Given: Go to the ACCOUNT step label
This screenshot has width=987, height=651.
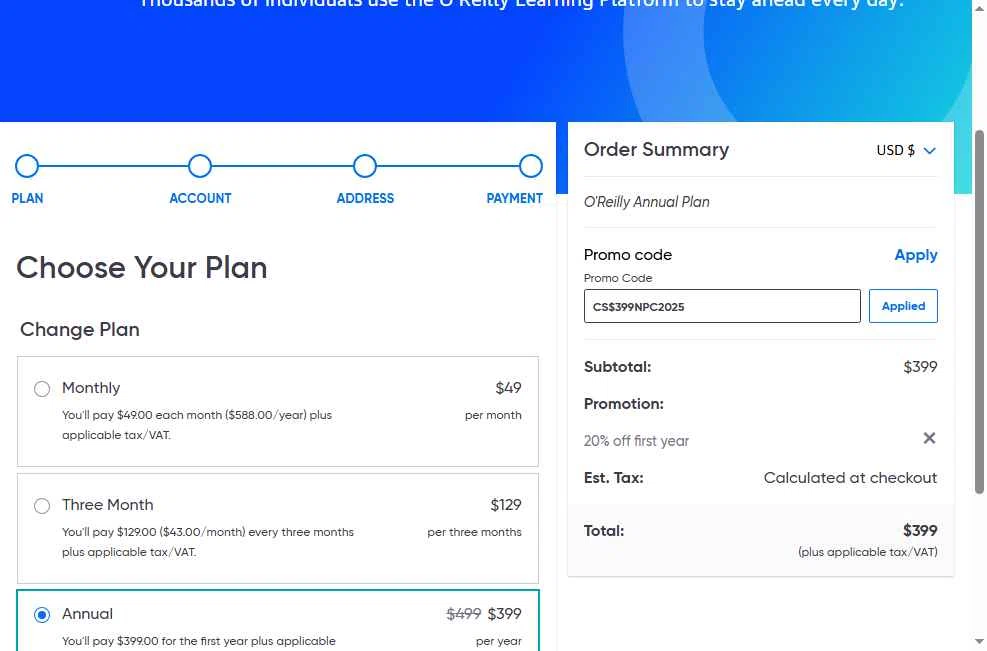Looking at the screenshot, I should point(200,198).
